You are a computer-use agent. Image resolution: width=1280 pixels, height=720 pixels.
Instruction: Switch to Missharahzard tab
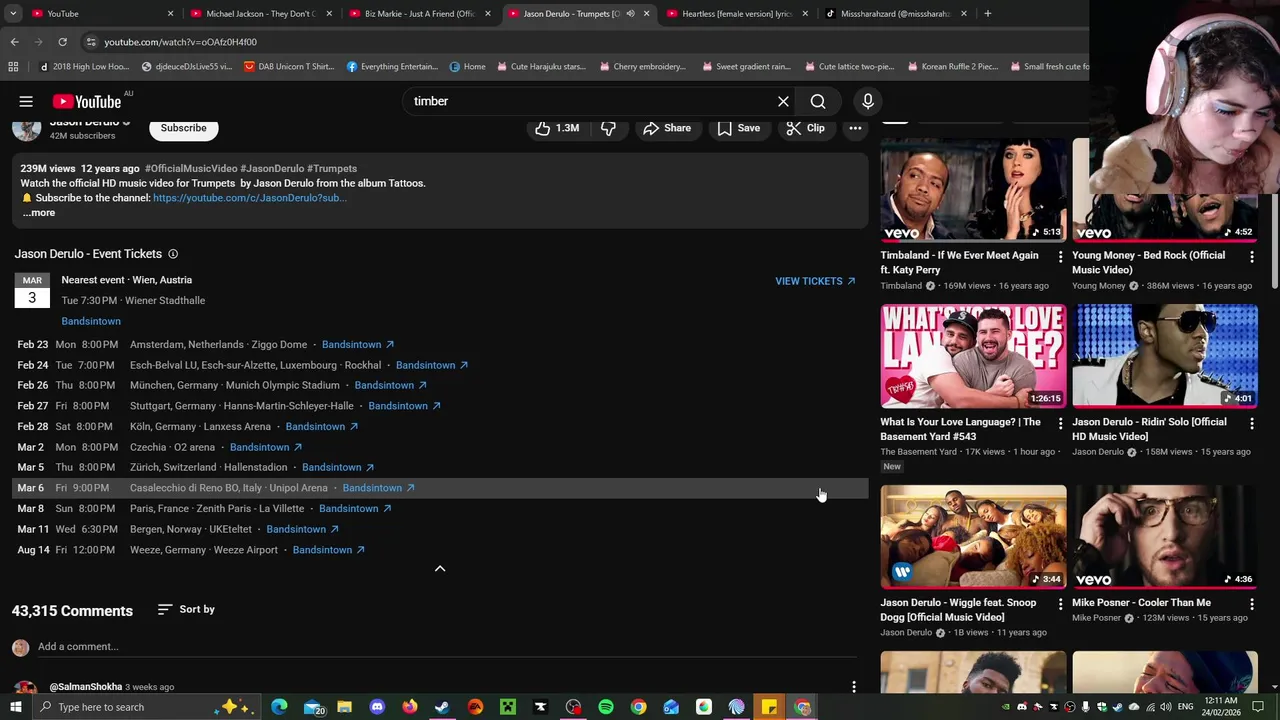pyautogui.click(x=894, y=14)
